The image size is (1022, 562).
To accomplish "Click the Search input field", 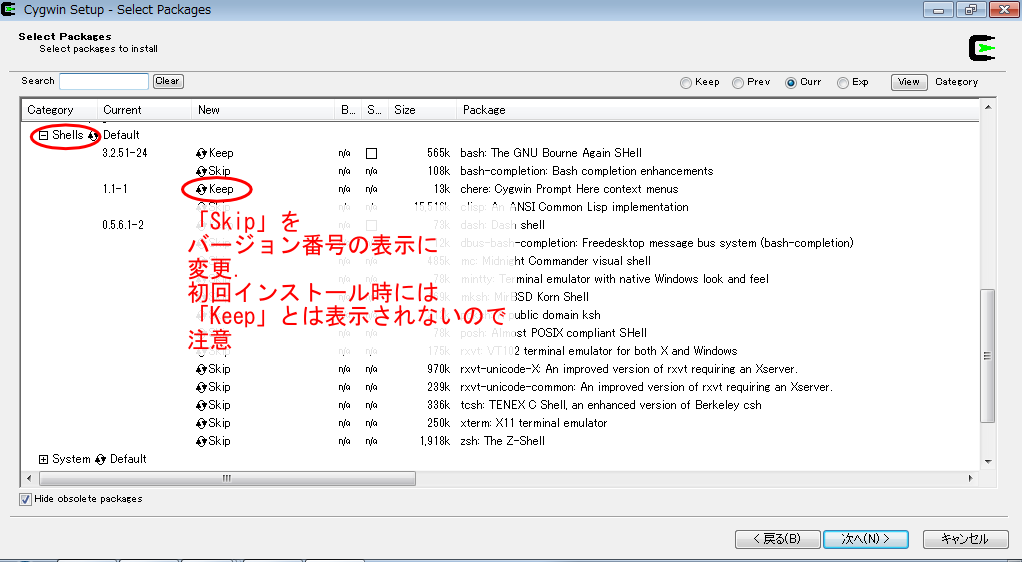I will pyautogui.click(x=104, y=81).
